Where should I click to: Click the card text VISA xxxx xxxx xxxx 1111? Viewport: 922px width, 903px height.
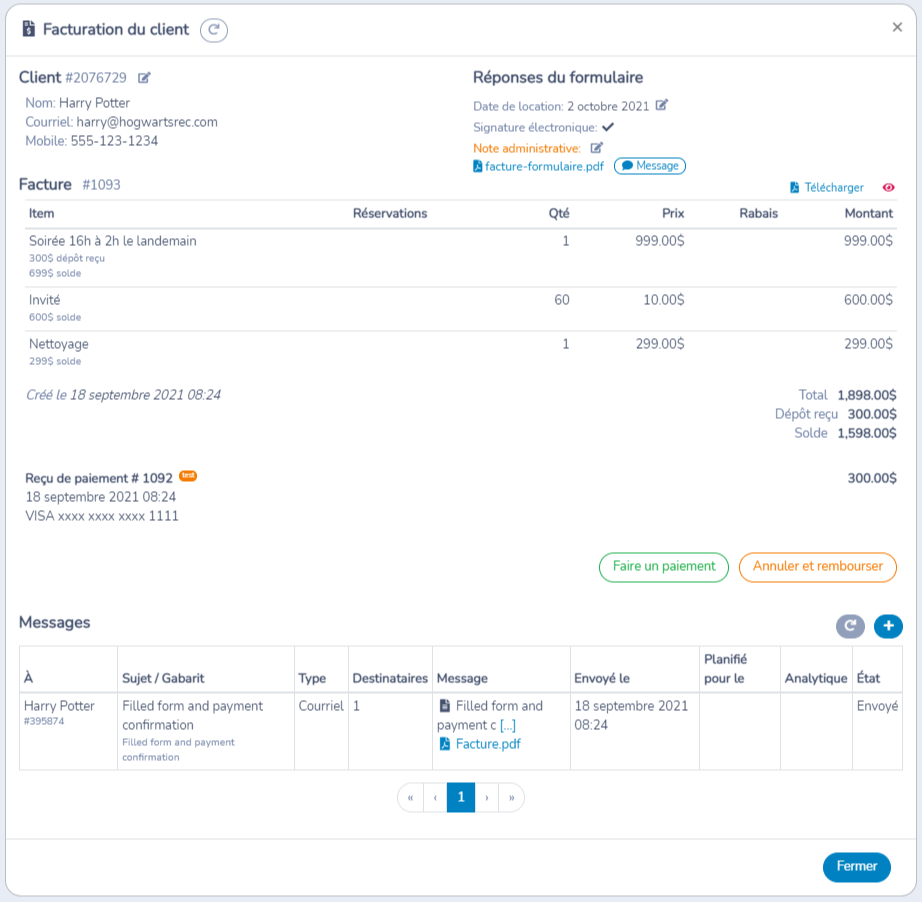(x=102, y=516)
